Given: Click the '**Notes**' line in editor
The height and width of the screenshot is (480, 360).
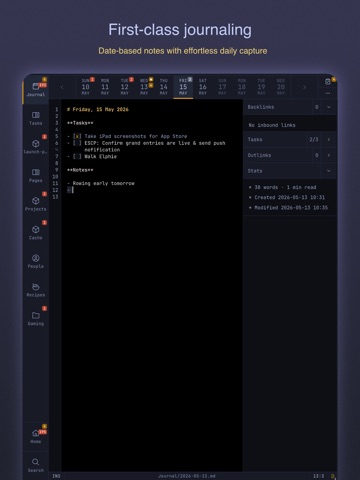Looking at the screenshot, I should (x=80, y=170).
